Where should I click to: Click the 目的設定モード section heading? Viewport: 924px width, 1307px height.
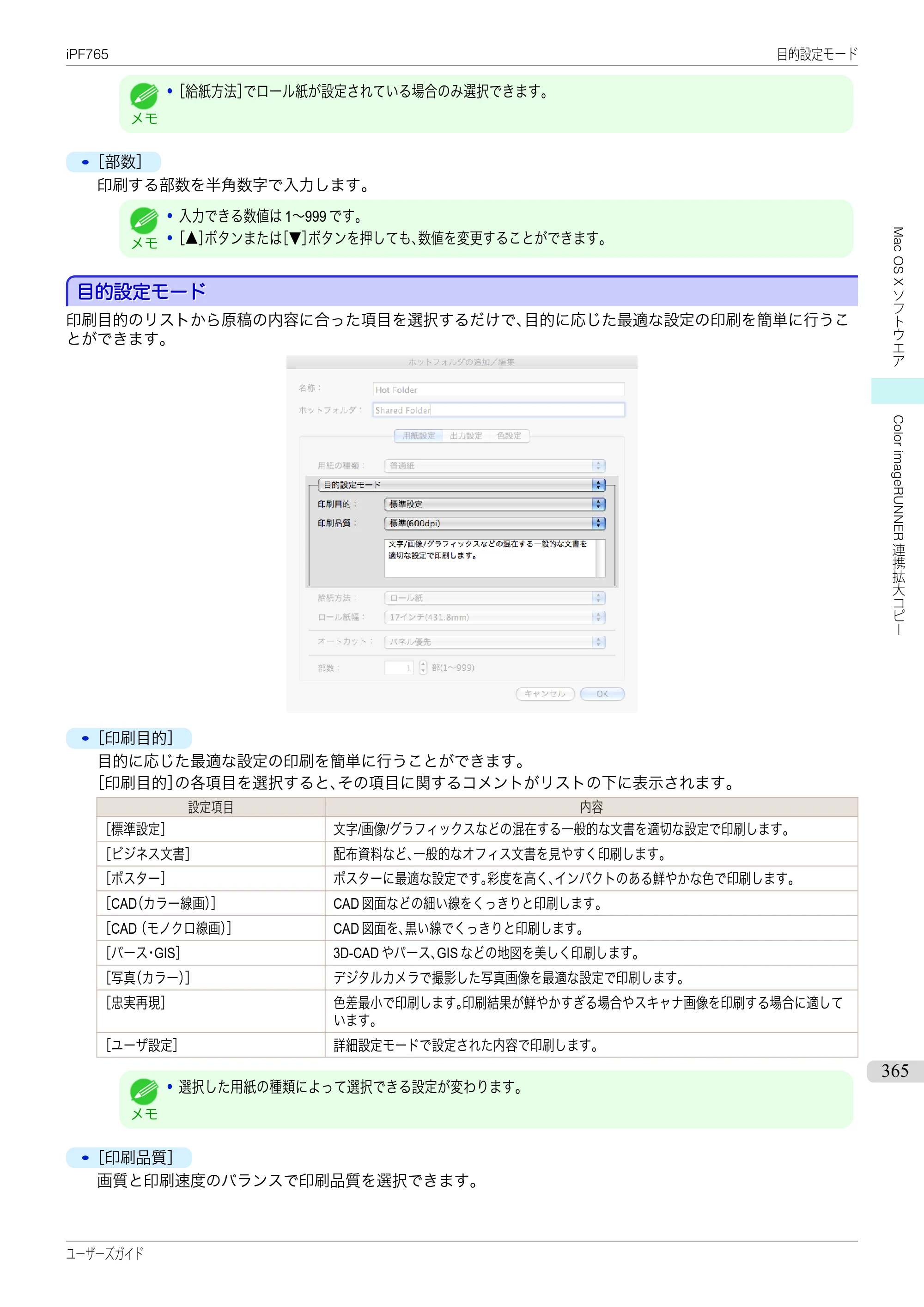pos(141,292)
